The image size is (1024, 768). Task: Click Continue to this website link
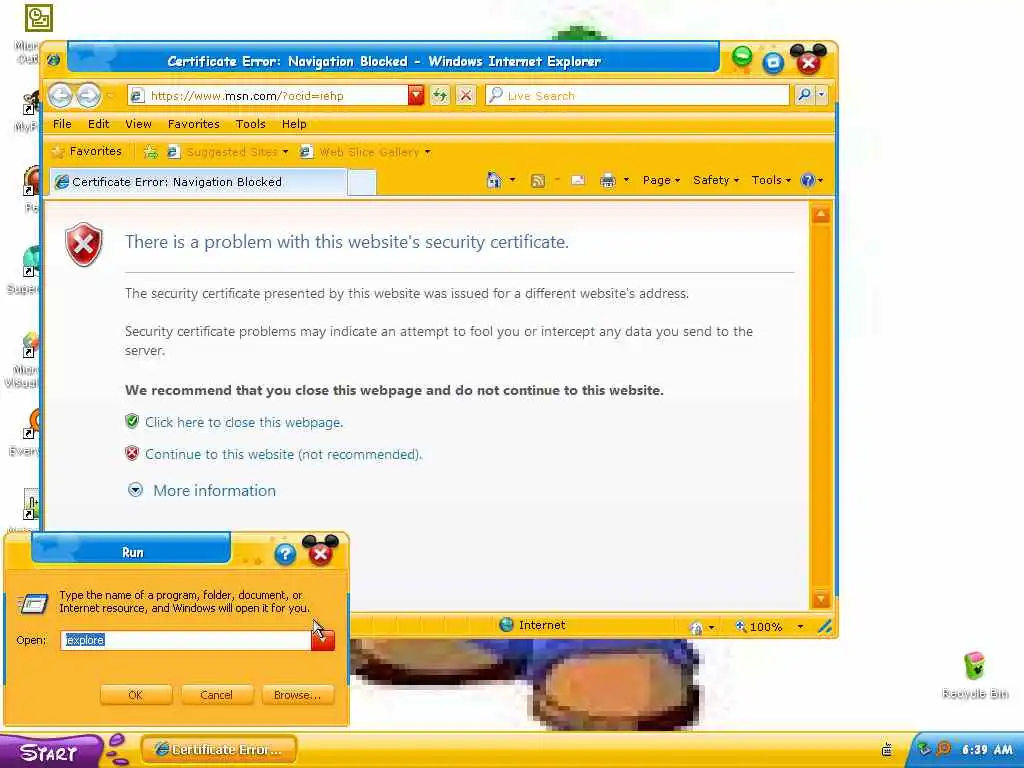click(283, 455)
